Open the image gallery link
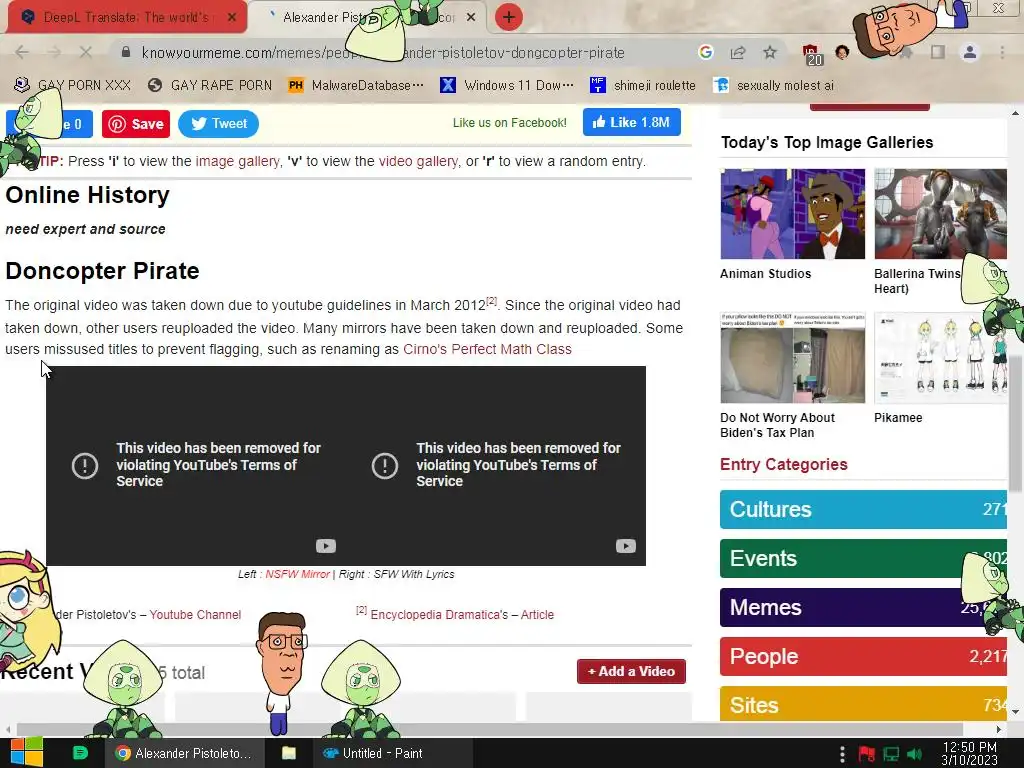The height and width of the screenshot is (768, 1024). point(237,161)
